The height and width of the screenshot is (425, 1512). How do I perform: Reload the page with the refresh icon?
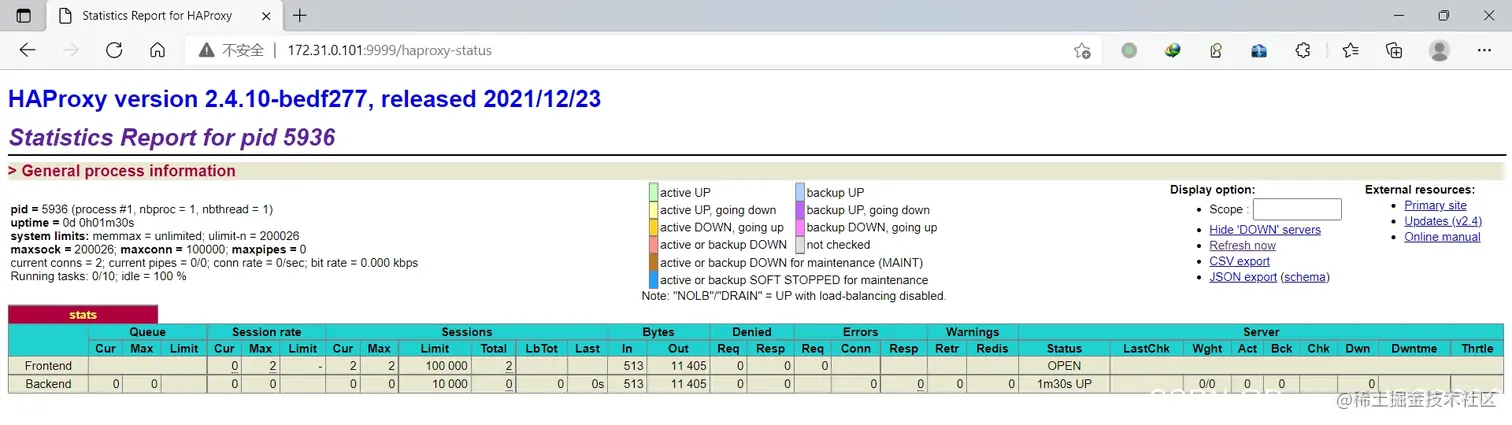click(114, 50)
